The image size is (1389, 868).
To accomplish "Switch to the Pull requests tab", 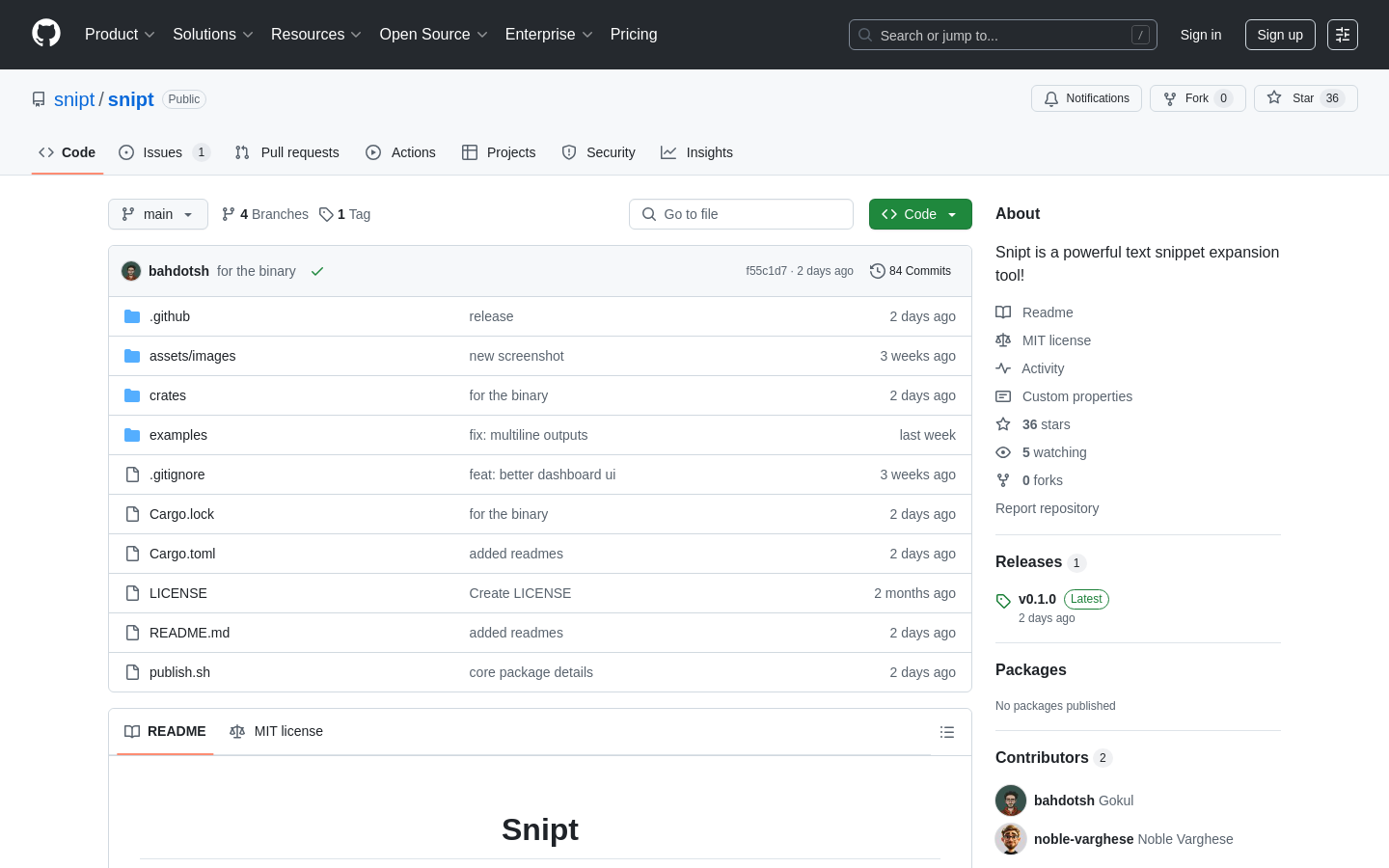I will click(x=287, y=152).
